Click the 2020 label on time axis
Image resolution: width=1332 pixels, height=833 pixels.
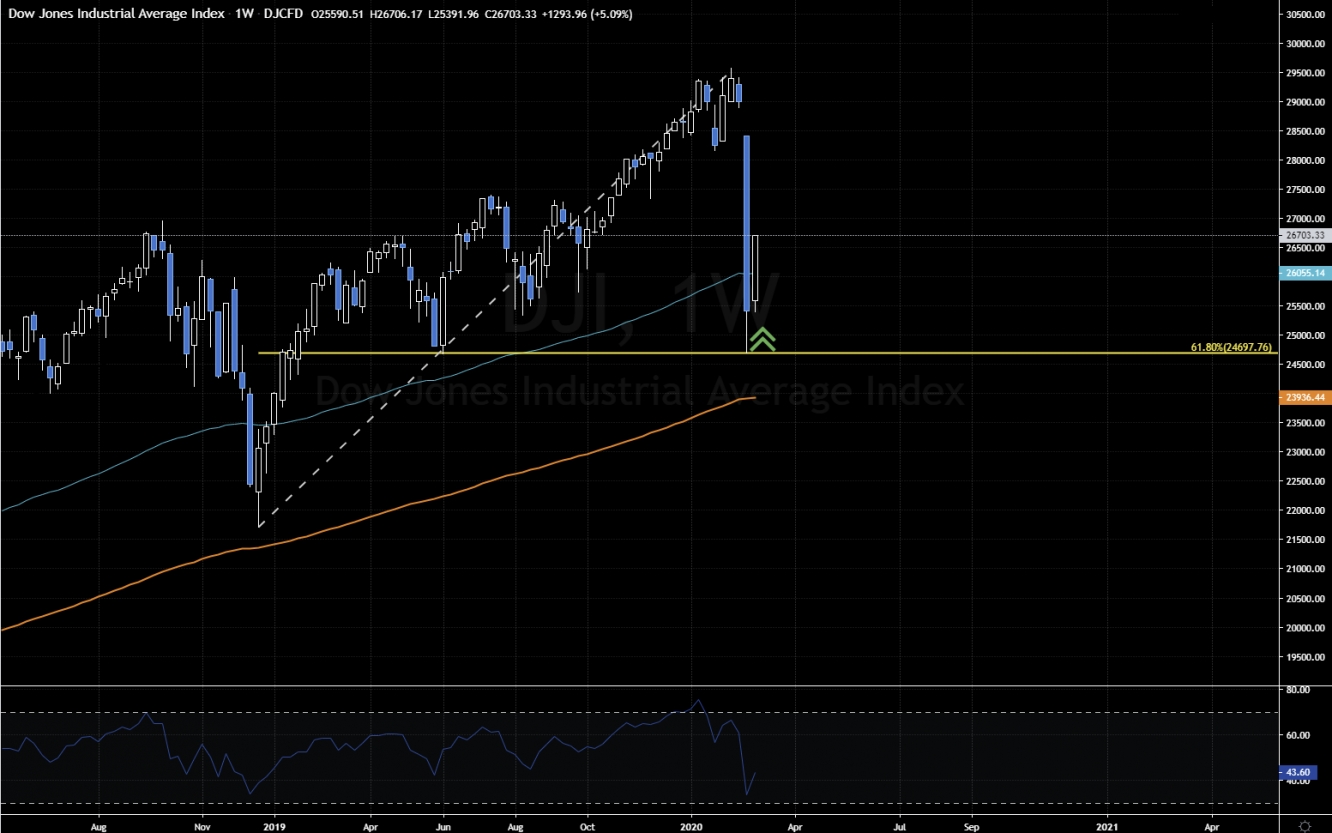pos(690,827)
